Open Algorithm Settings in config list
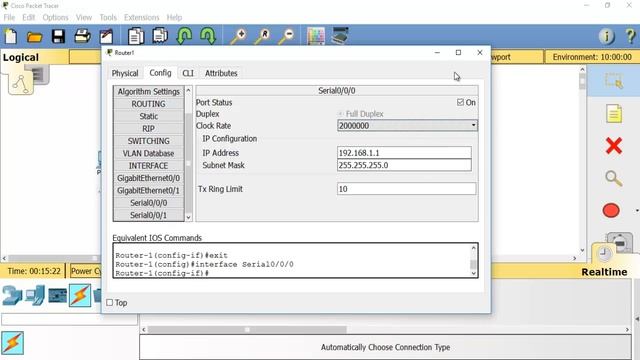Image resolution: width=640 pixels, height=360 pixels. pos(149,91)
